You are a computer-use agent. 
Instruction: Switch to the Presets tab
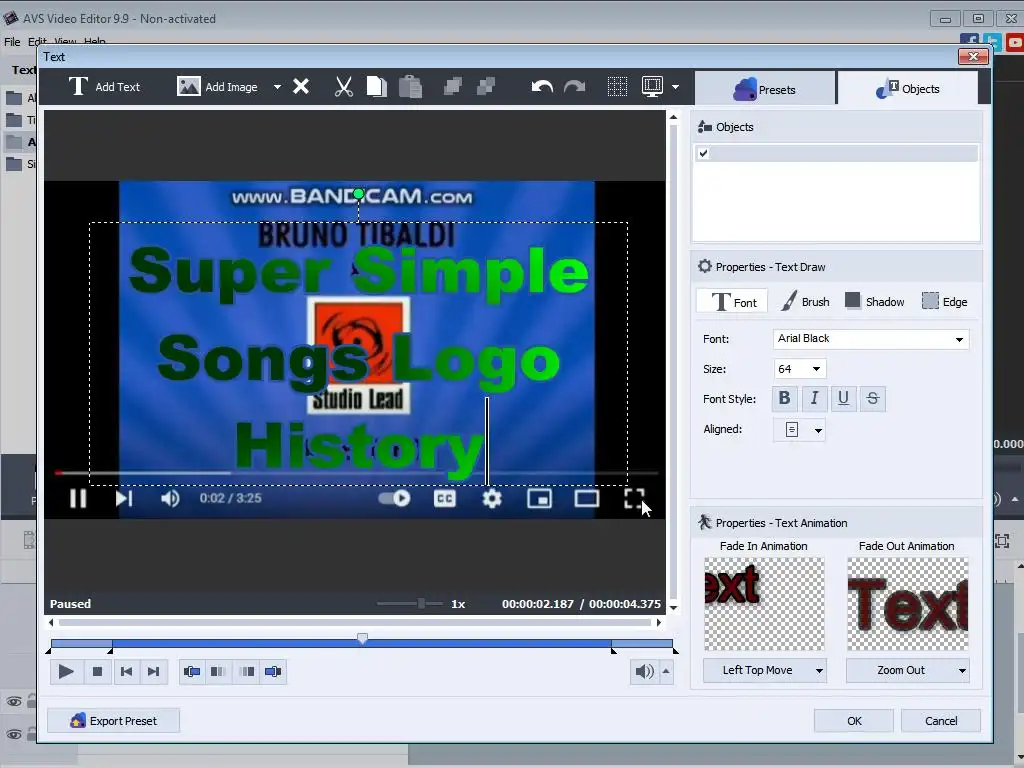(x=765, y=89)
